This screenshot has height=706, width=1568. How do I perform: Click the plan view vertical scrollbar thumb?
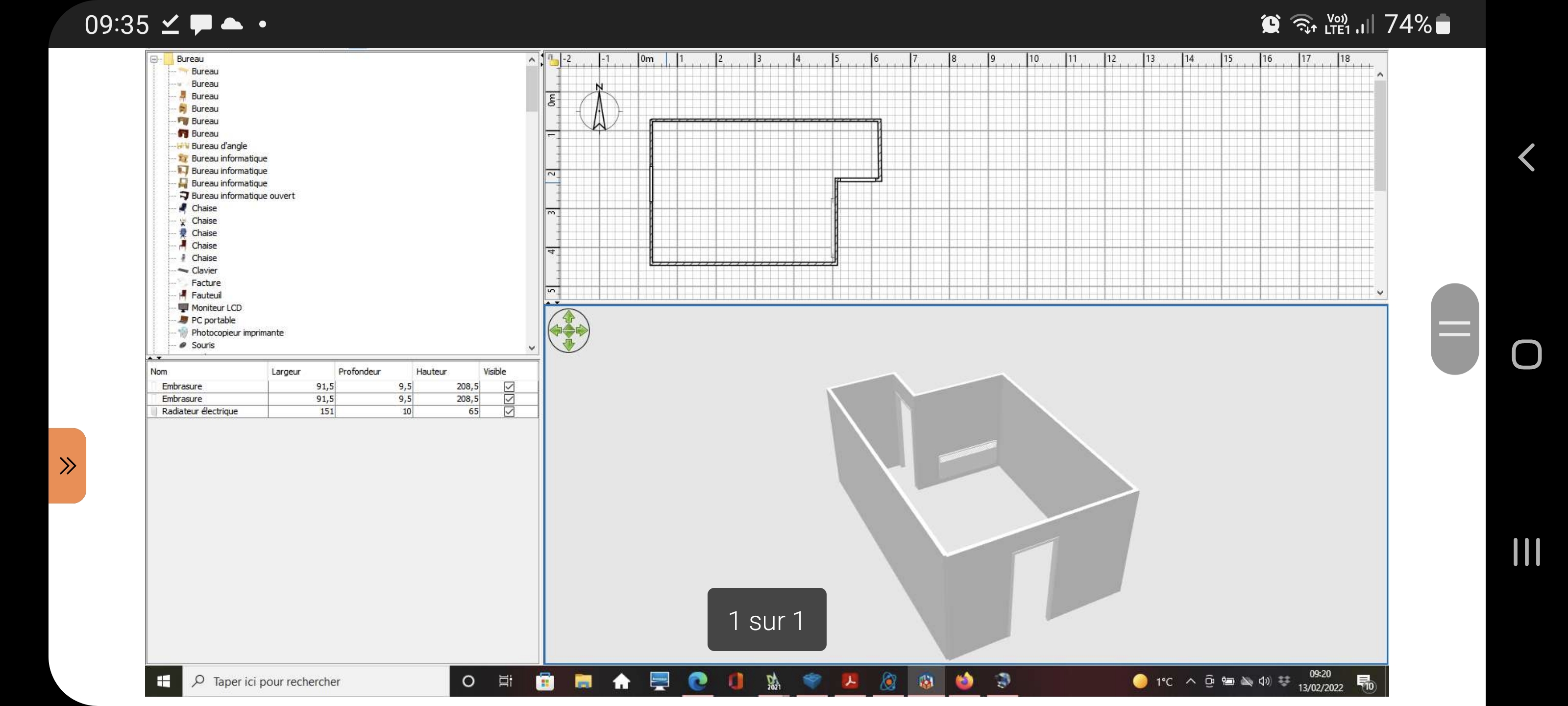[1380, 135]
